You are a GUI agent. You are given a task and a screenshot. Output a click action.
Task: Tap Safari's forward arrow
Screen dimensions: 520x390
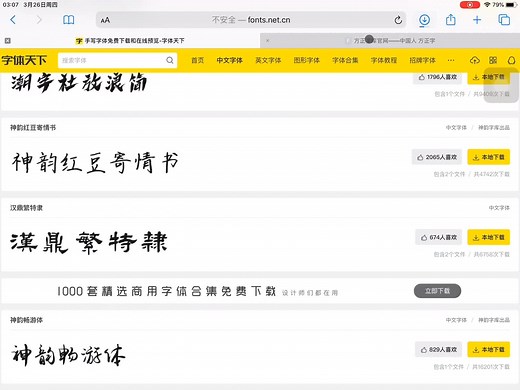point(39,20)
